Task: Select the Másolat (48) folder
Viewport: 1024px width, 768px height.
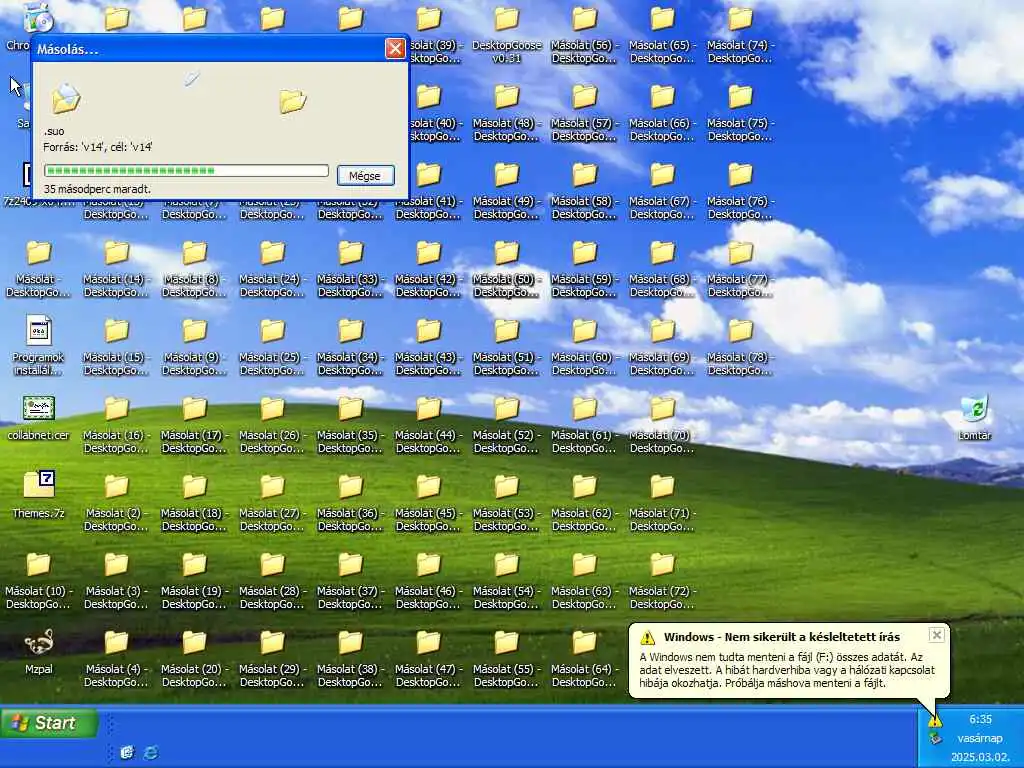Action: tap(507, 112)
